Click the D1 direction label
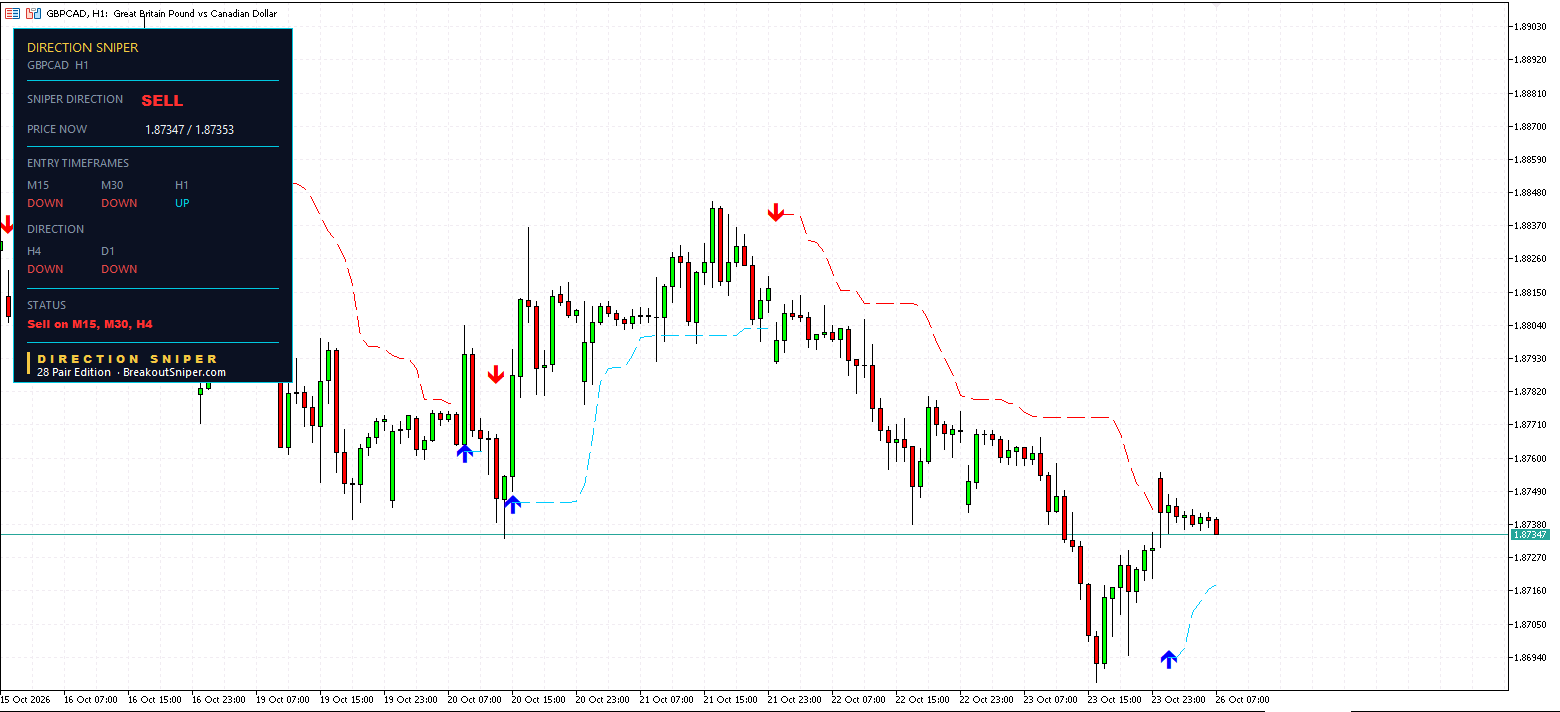This screenshot has height=712, width=1560. coord(108,251)
